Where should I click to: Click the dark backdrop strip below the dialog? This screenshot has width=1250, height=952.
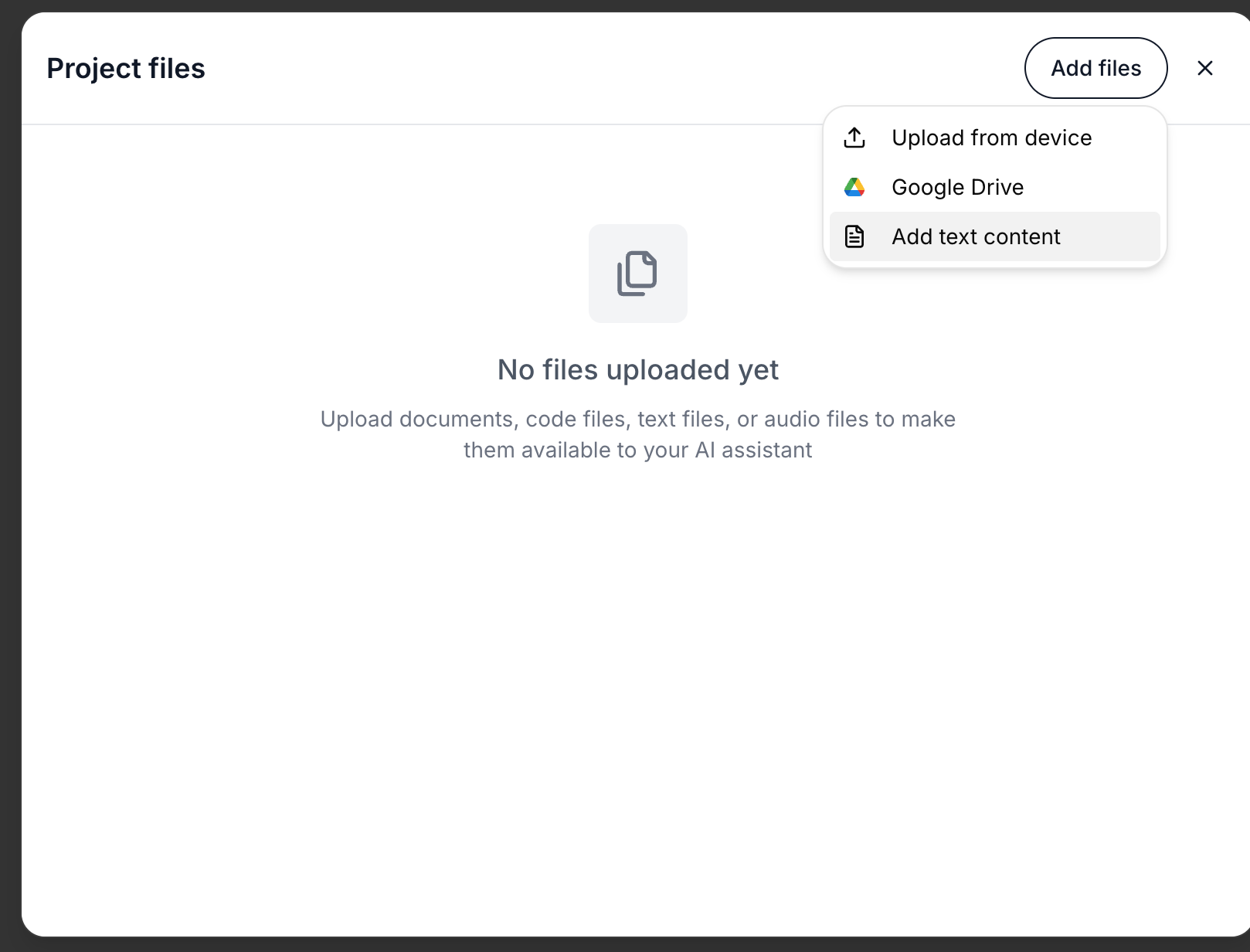point(618,944)
